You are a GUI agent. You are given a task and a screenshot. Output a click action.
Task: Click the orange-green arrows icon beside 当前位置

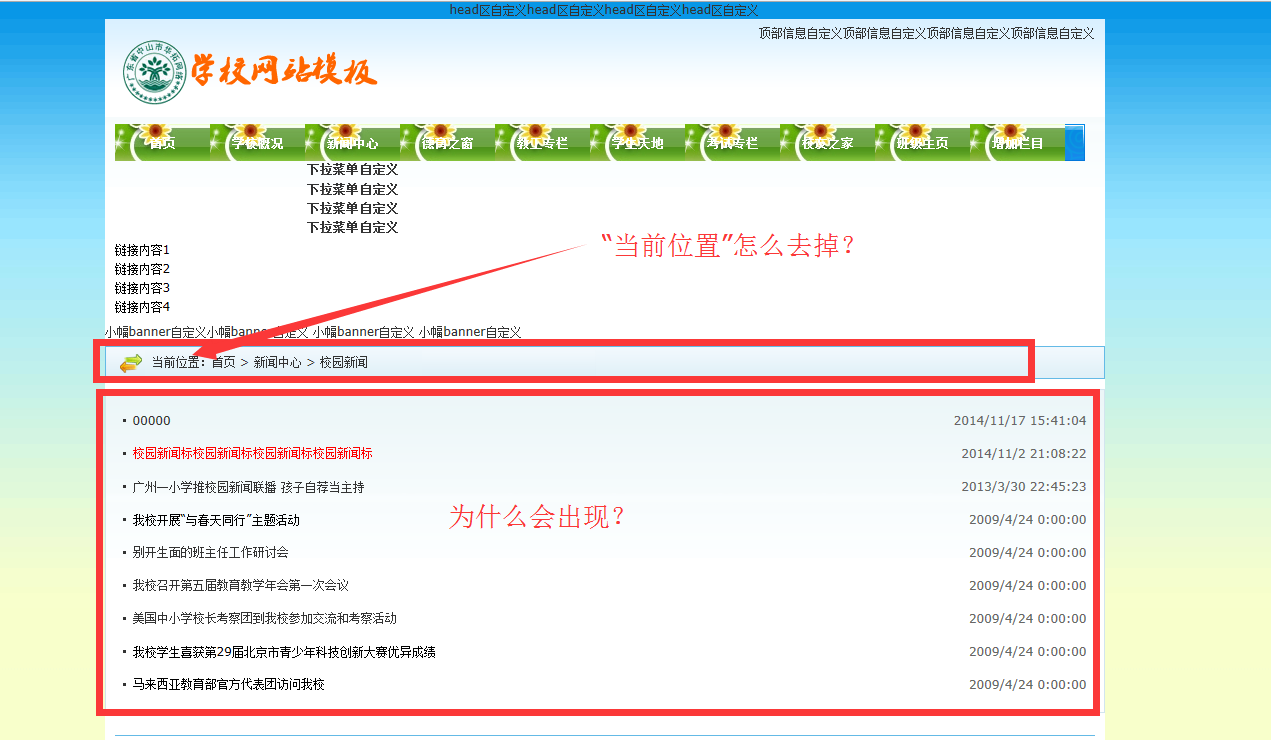[131, 363]
